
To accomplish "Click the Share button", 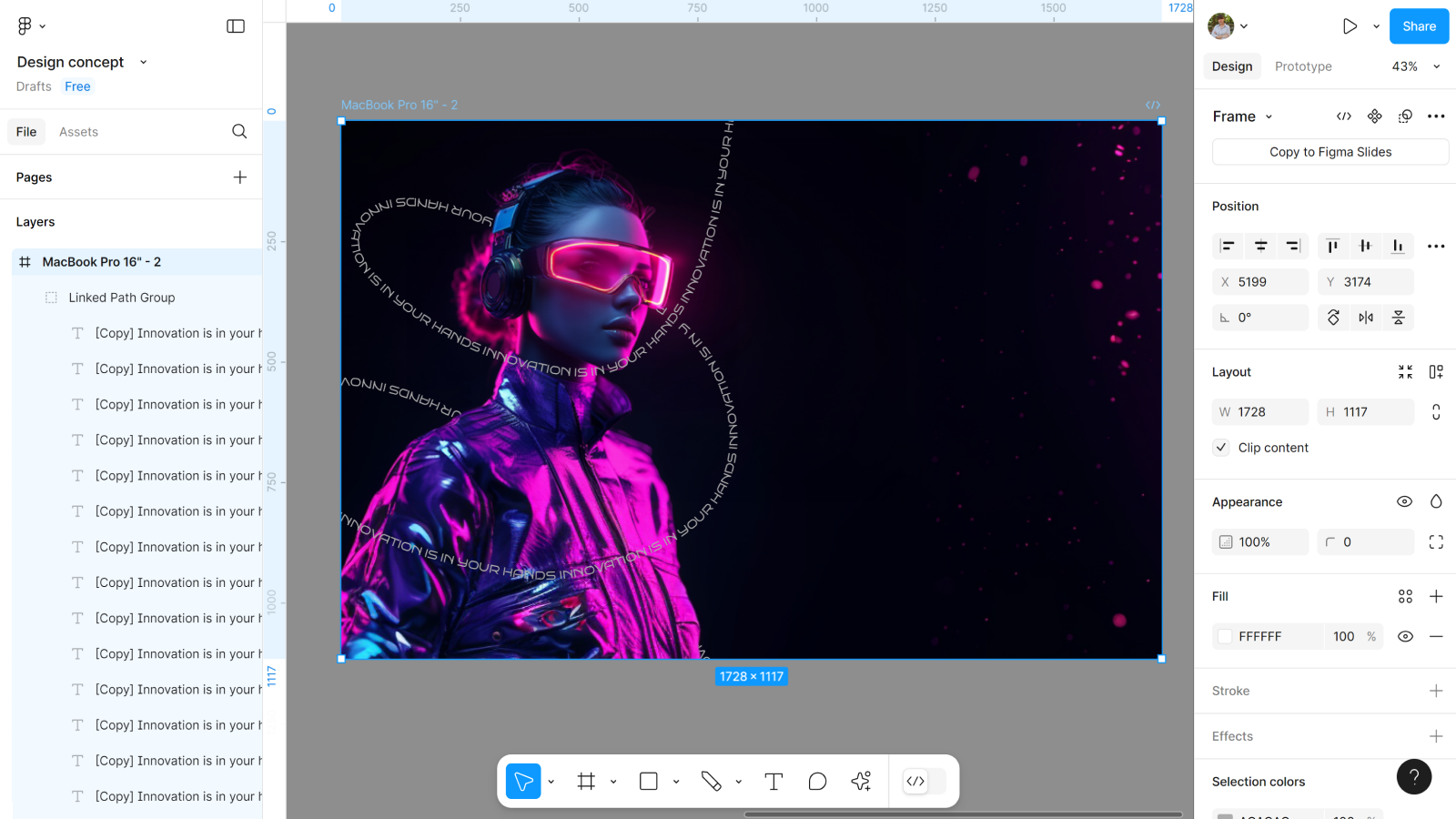I will (x=1419, y=26).
